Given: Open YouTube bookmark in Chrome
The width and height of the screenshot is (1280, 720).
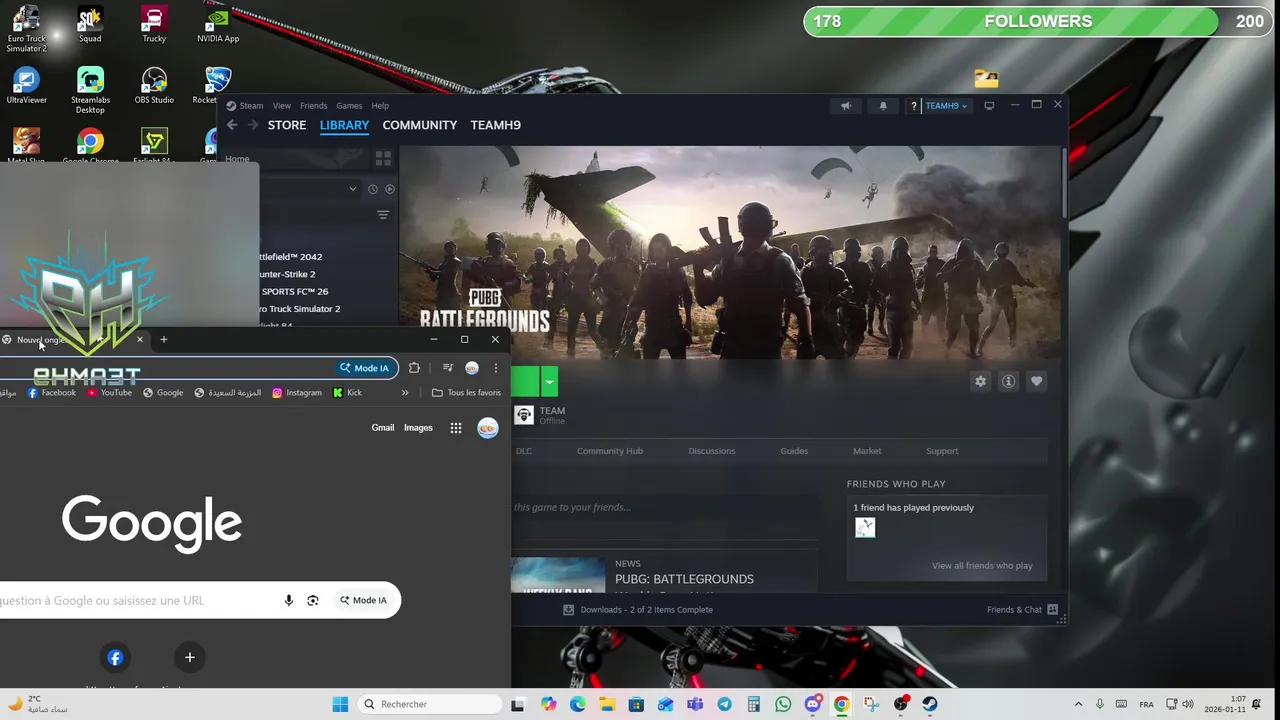Looking at the screenshot, I should pos(109,393).
